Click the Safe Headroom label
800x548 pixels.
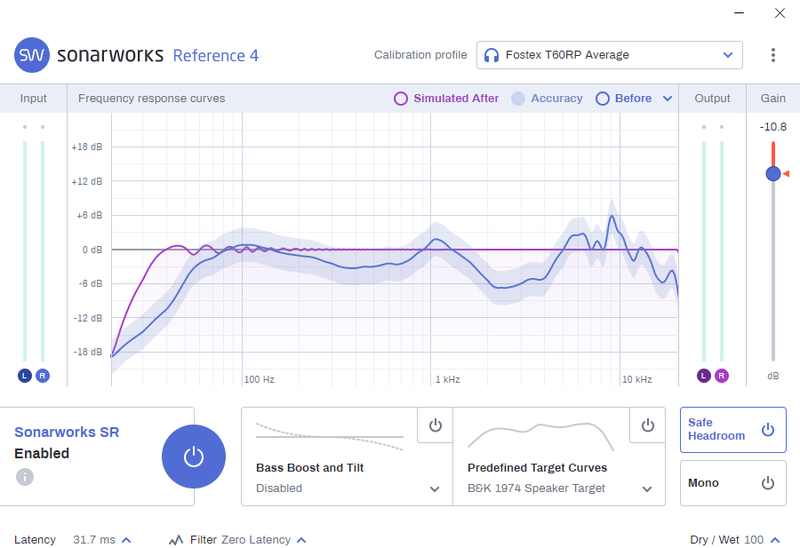(716, 429)
